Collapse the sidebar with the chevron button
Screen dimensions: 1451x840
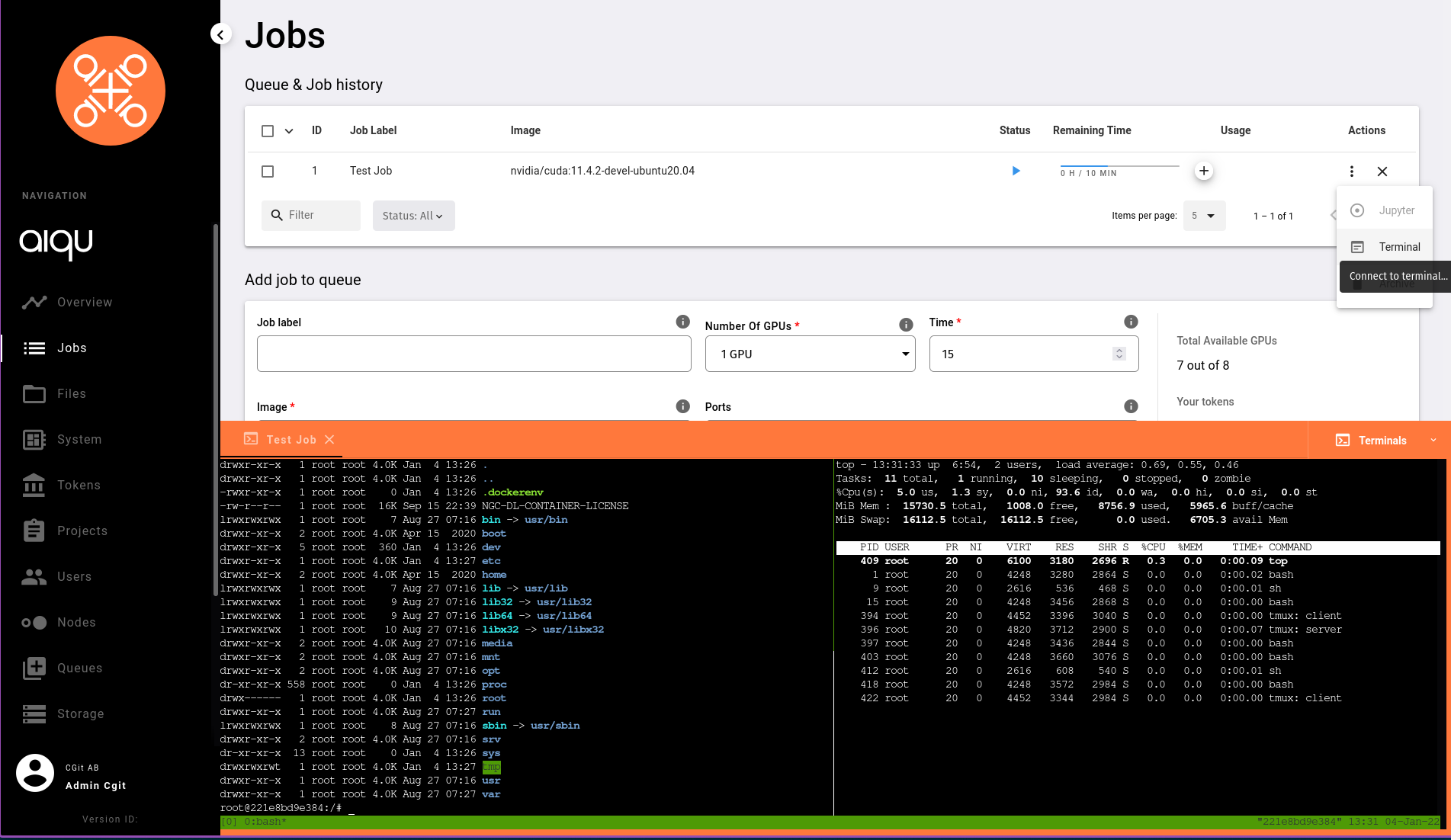[220, 34]
